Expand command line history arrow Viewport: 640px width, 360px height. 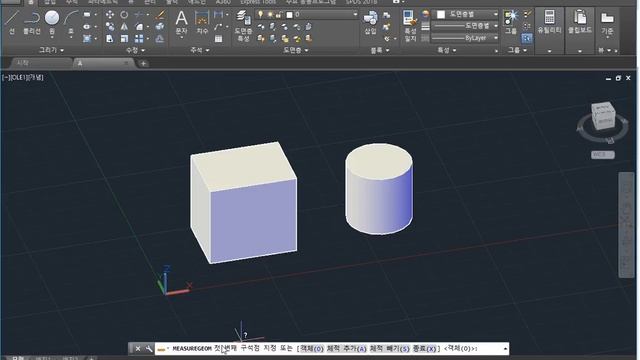[x=505, y=349]
